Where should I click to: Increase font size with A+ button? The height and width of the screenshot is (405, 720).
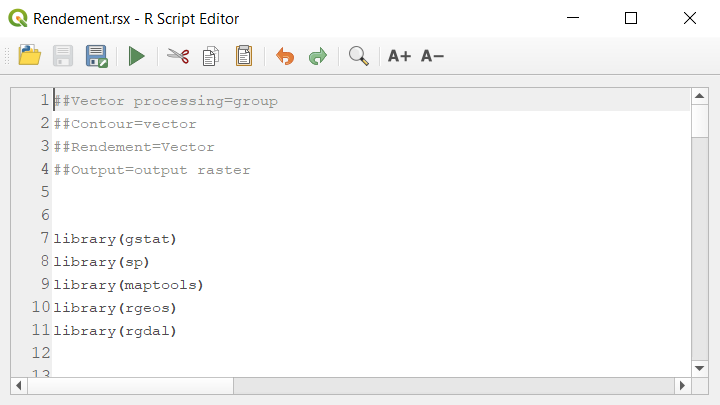tap(399, 56)
